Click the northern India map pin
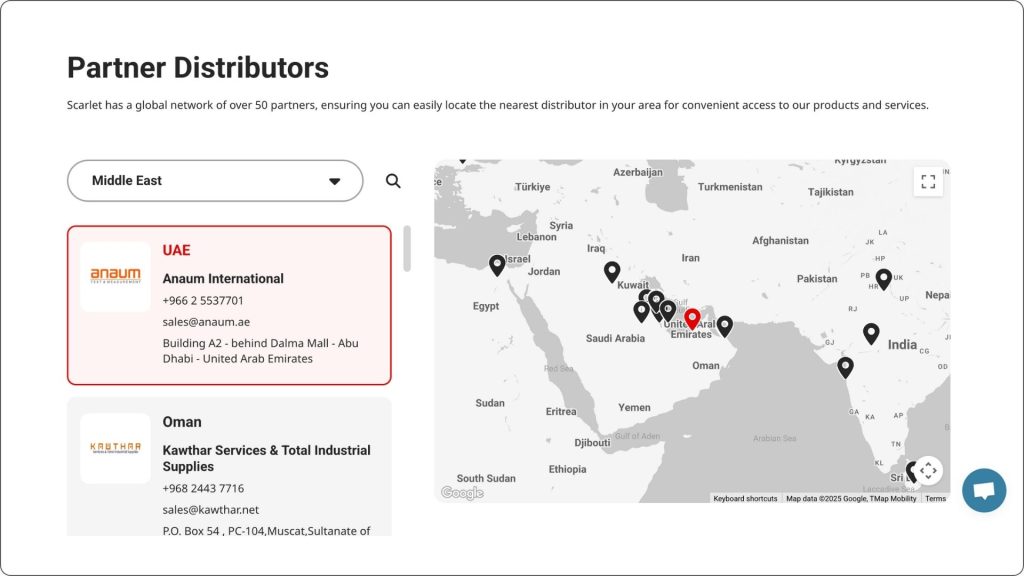The width and height of the screenshot is (1024, 576). [883, 278]
